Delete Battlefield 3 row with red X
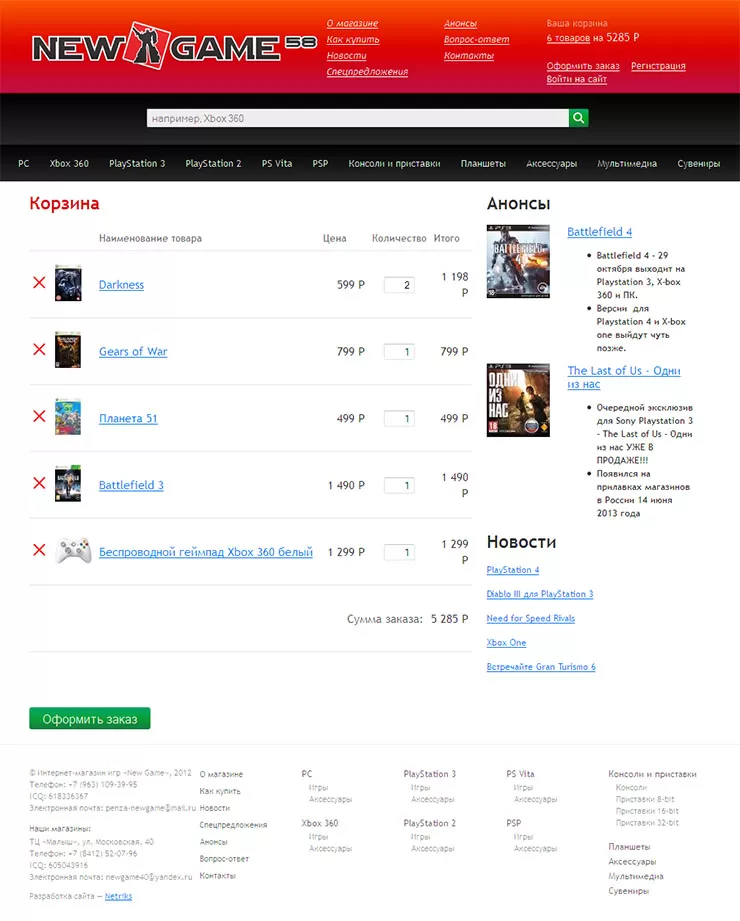This screenshot has width=740, height=921. pos(39,483)
